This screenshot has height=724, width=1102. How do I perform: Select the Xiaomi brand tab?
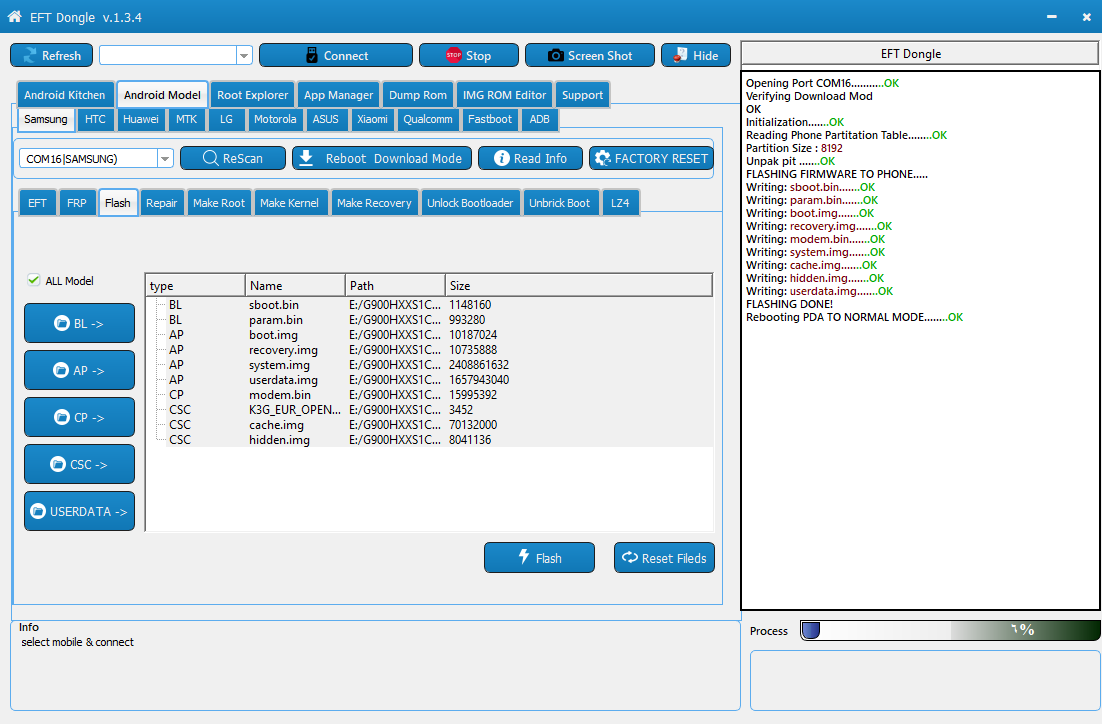pyautogui.click(x=372, y=119)
